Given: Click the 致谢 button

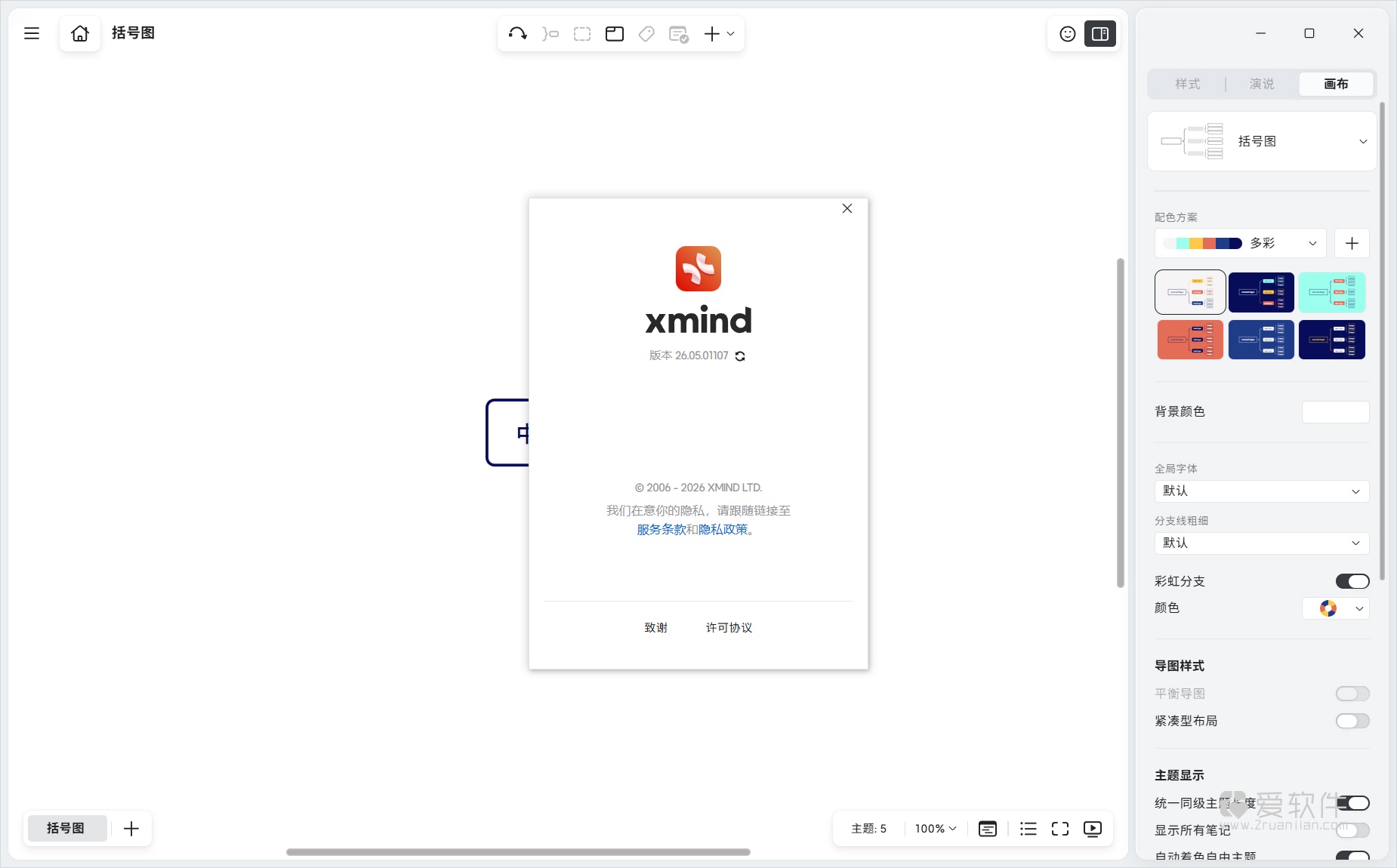Looking at the screenshot, I should coord(656,627).
